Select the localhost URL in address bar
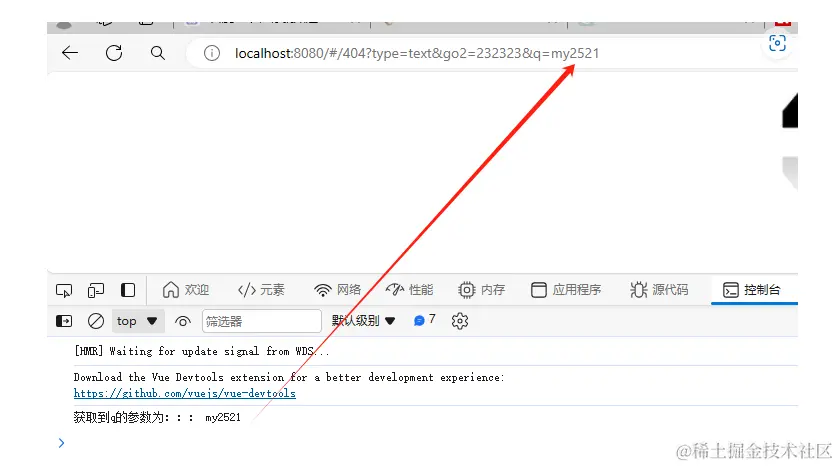Screen dimensions: 839x467 click(x=417, y=53)
